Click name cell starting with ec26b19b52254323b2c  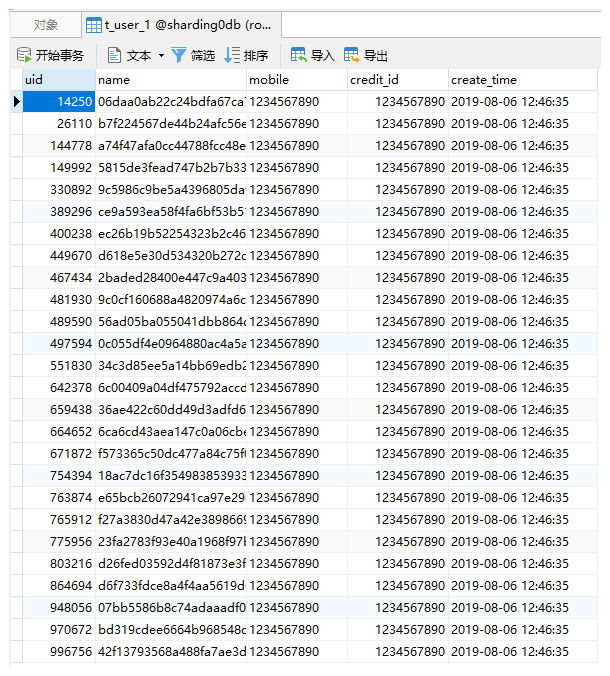171,234
